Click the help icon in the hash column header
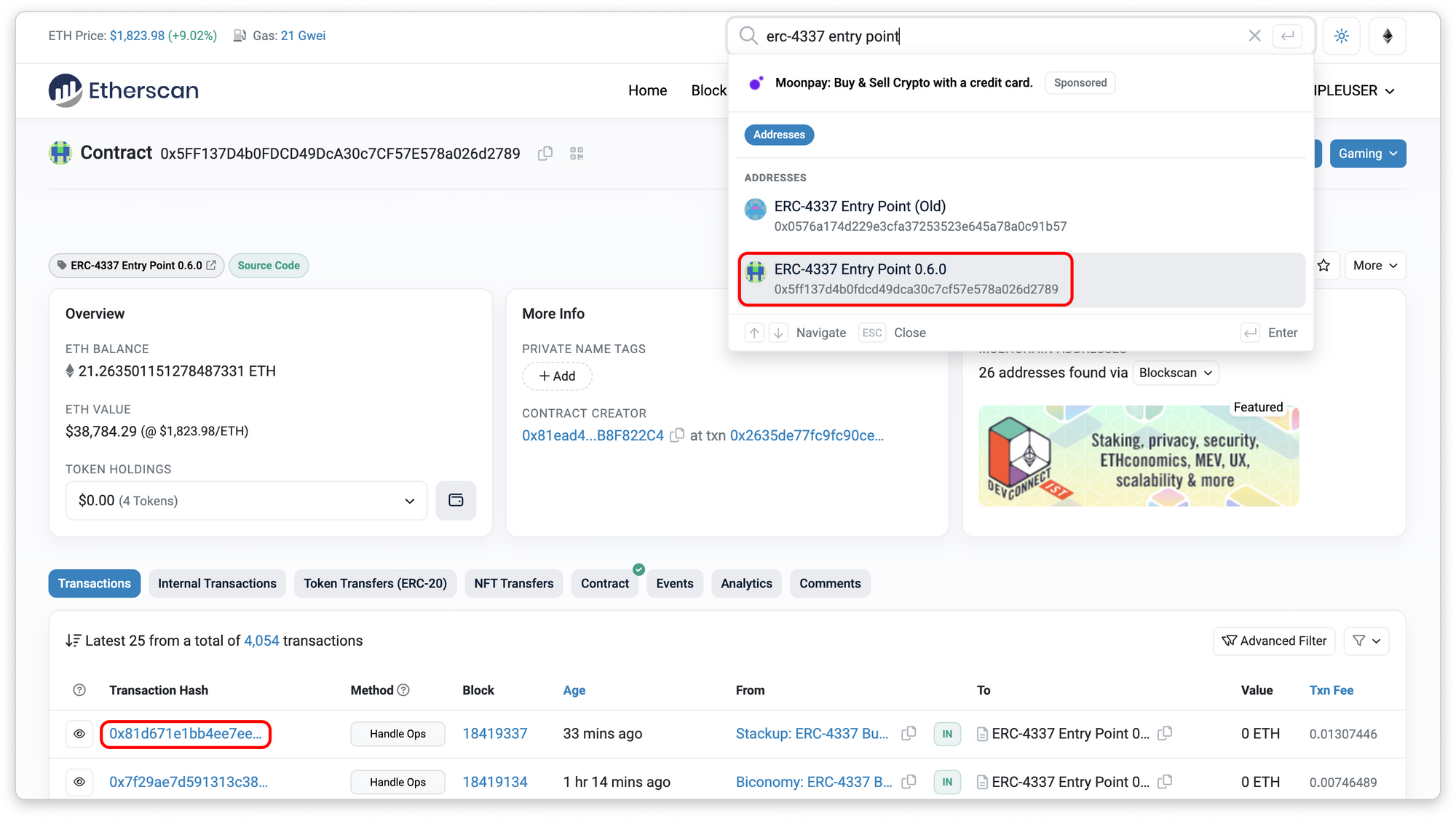The width and height of the screenshot is (1456, 819). tap(79, 690)
